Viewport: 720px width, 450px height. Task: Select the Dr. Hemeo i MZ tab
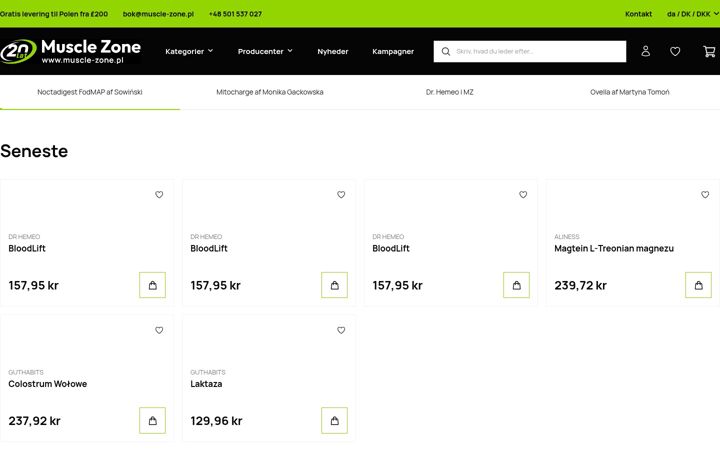[450, 92]
